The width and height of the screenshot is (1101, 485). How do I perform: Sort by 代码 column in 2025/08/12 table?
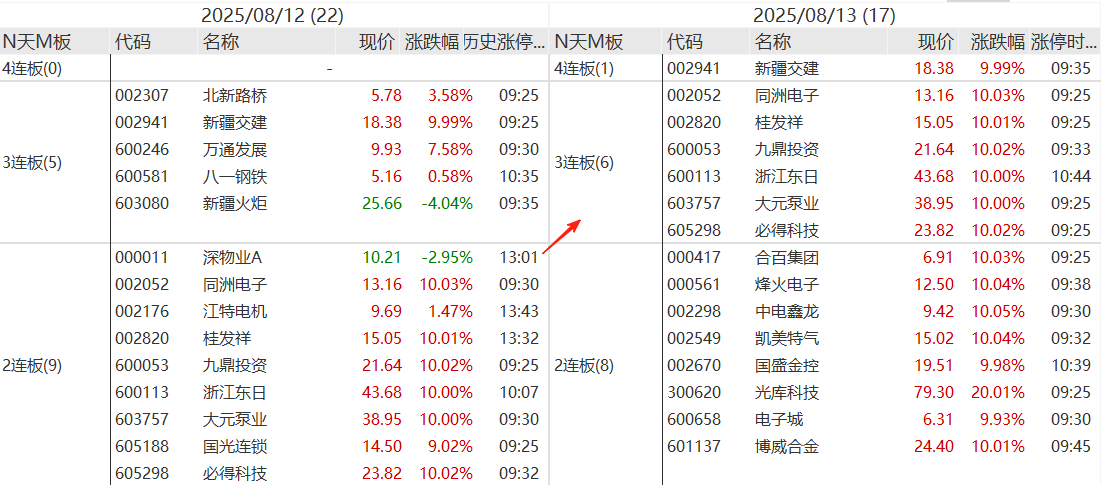point(133,42)
